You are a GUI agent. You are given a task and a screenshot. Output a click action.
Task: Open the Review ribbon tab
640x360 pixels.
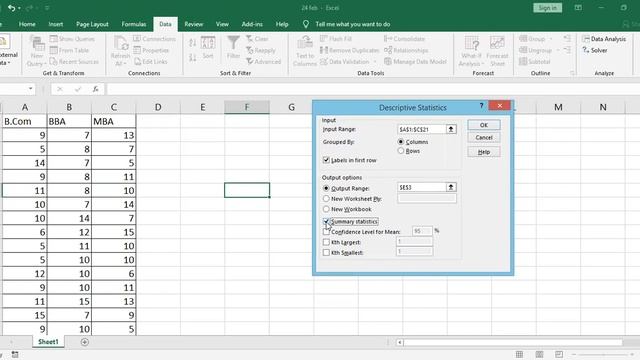pos(193,24)
